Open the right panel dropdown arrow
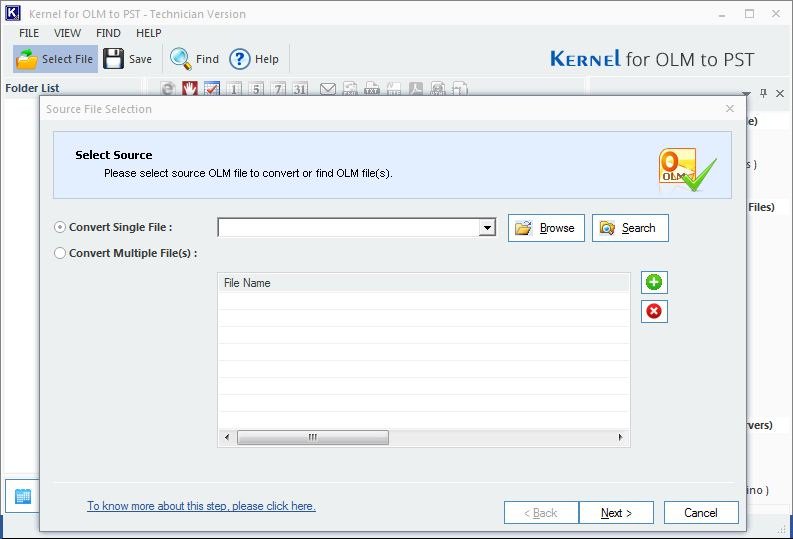The image size is (793, 539). point(747,94)
